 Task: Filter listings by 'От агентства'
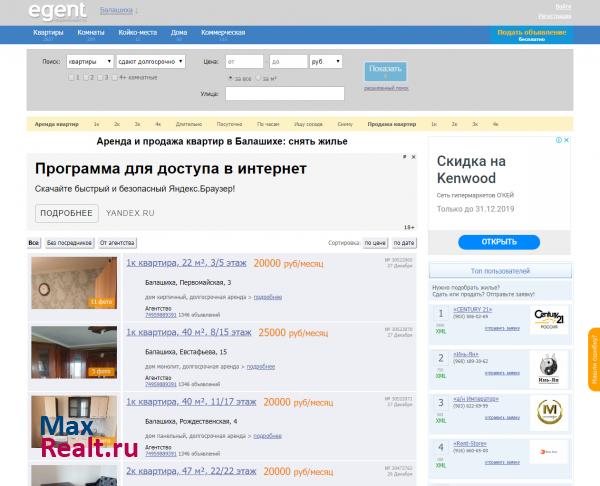(117, 243)
